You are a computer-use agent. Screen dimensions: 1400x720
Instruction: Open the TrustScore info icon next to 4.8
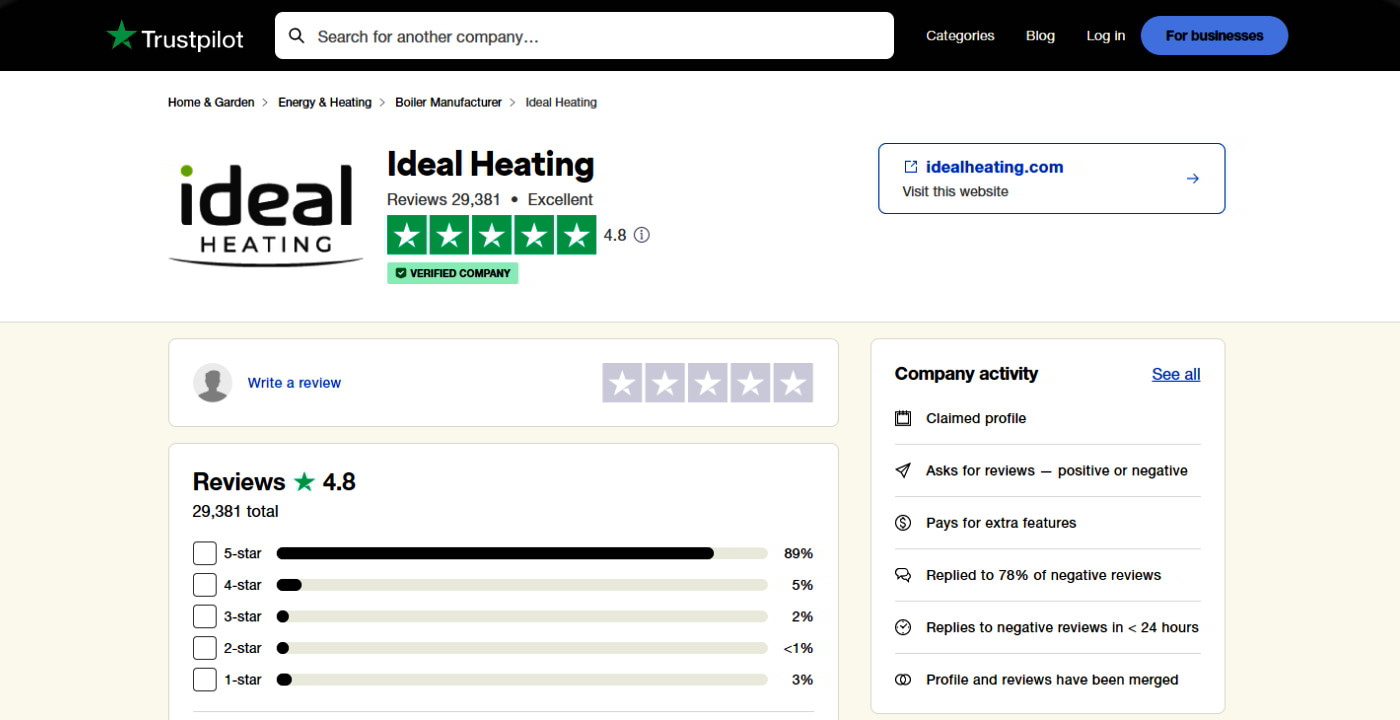pos(642,235)
